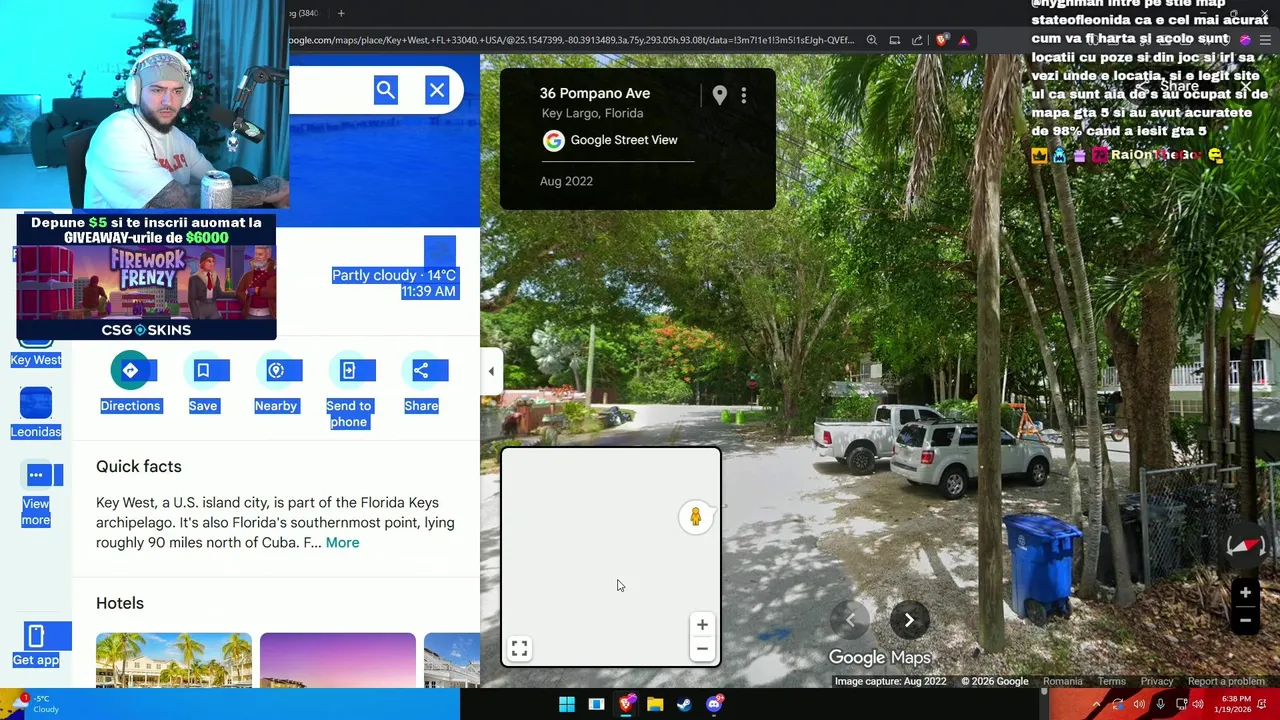Click the share page icon in address bar

[917, 40]
